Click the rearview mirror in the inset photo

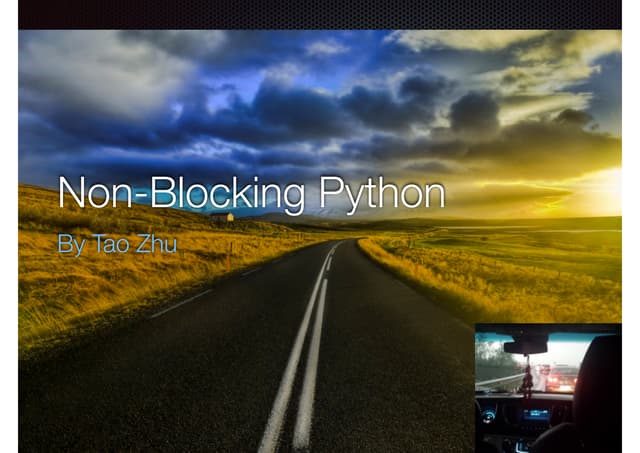pyautogui.click(x=525, y=346)
